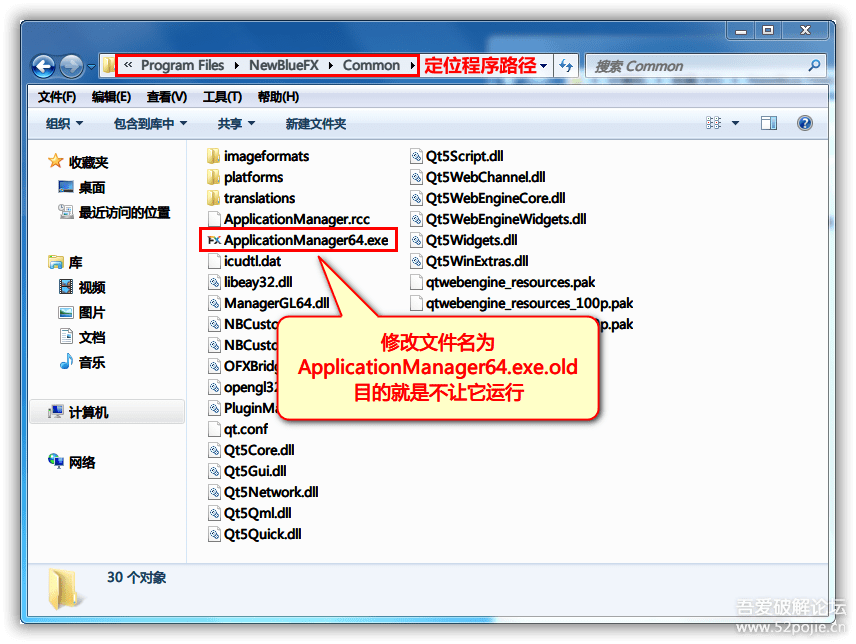
Task: Select the Qt5WebEngineCore.dll file
Action: coord(495,198)
